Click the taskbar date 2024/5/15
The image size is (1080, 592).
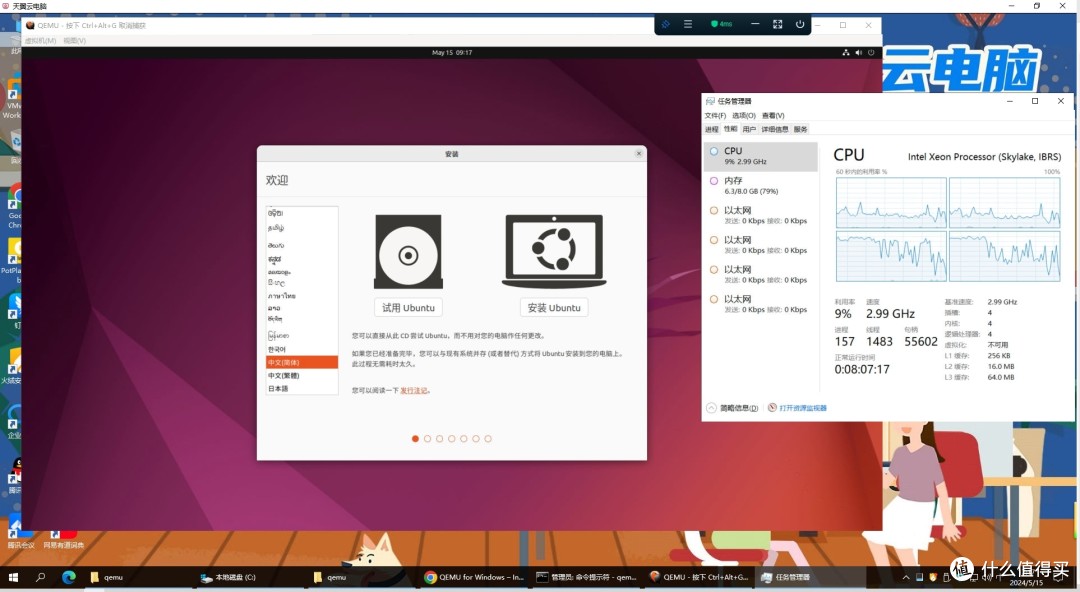click(1026, 583)
